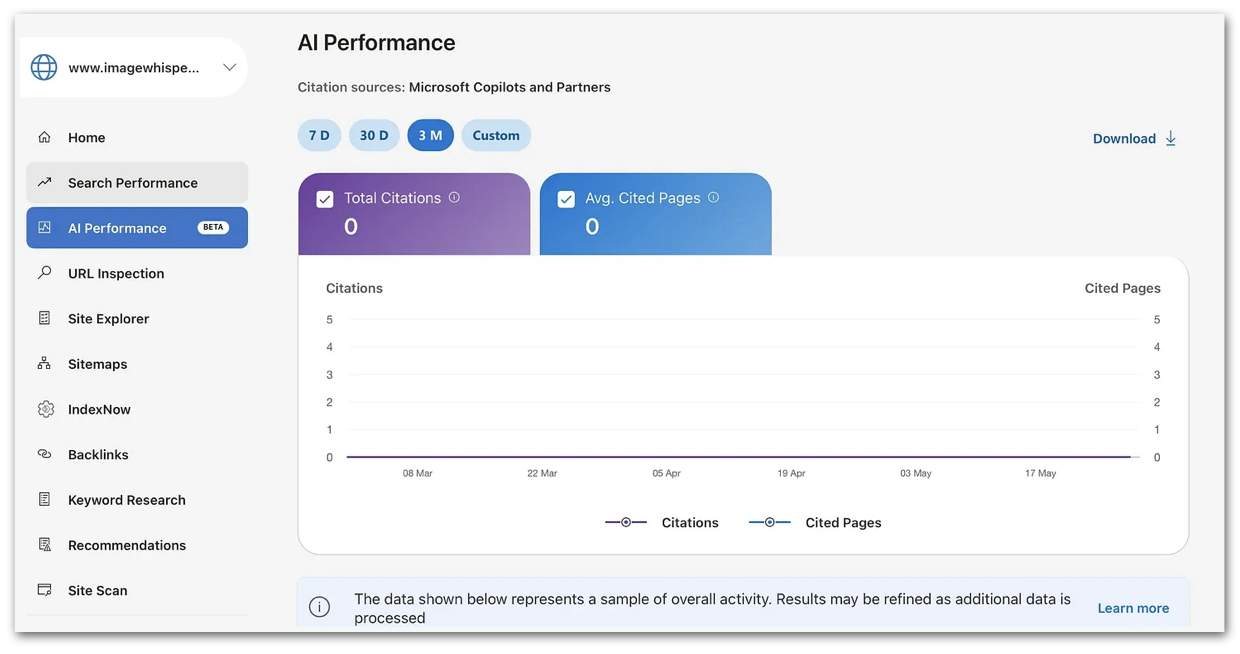The height and width of the screenshot is (654, 1240).
Task: Click the Search Performance trend arrow icon
Action: click(44, 182)
